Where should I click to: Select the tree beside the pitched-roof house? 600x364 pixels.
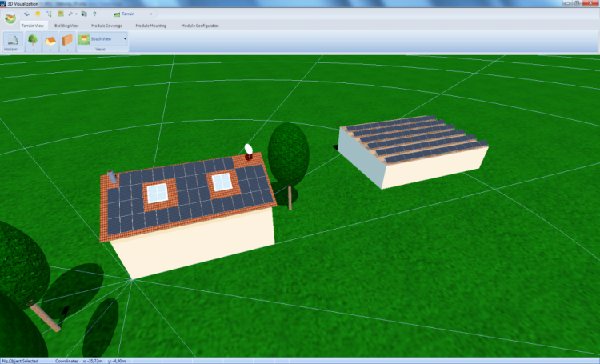(289, 165)
